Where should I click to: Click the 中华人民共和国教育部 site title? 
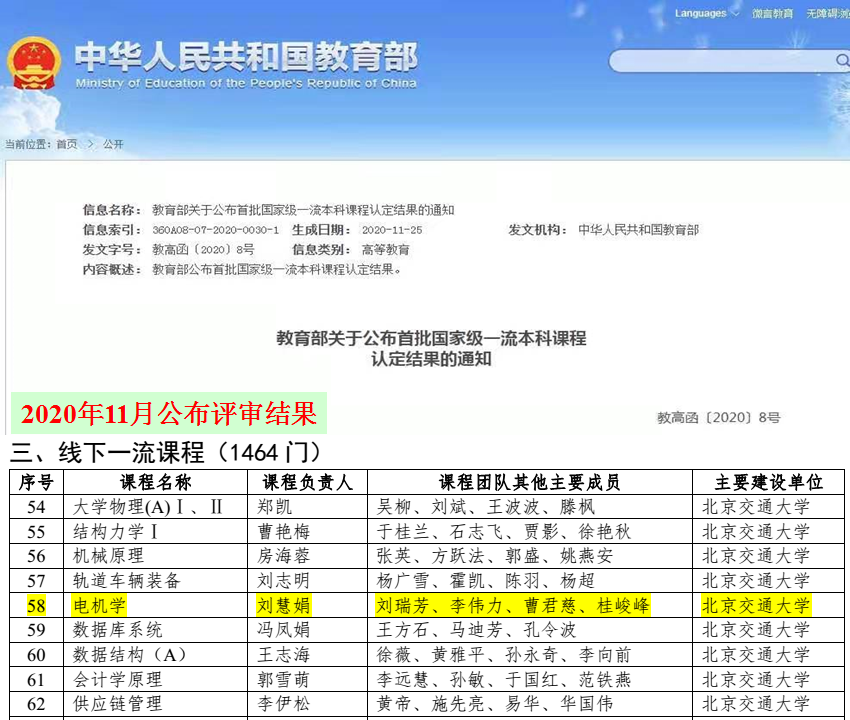pos(246,58)
